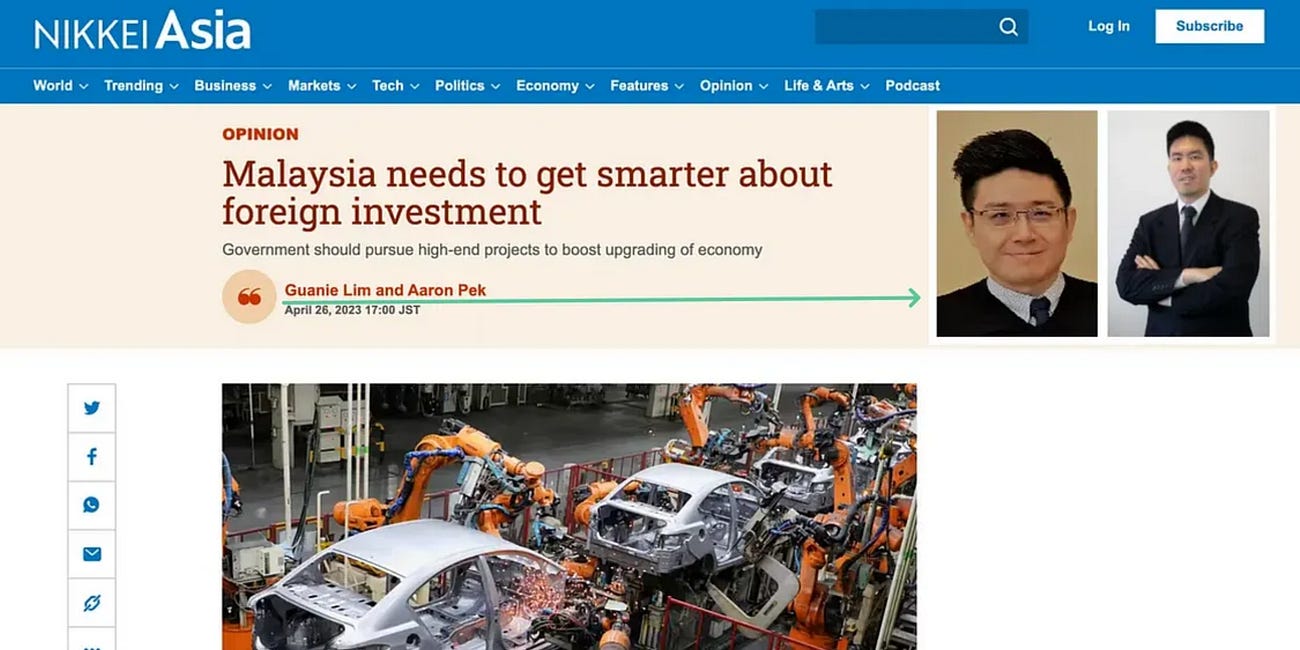
Task: Click the OPINION category label
Action: pos(260,134)
